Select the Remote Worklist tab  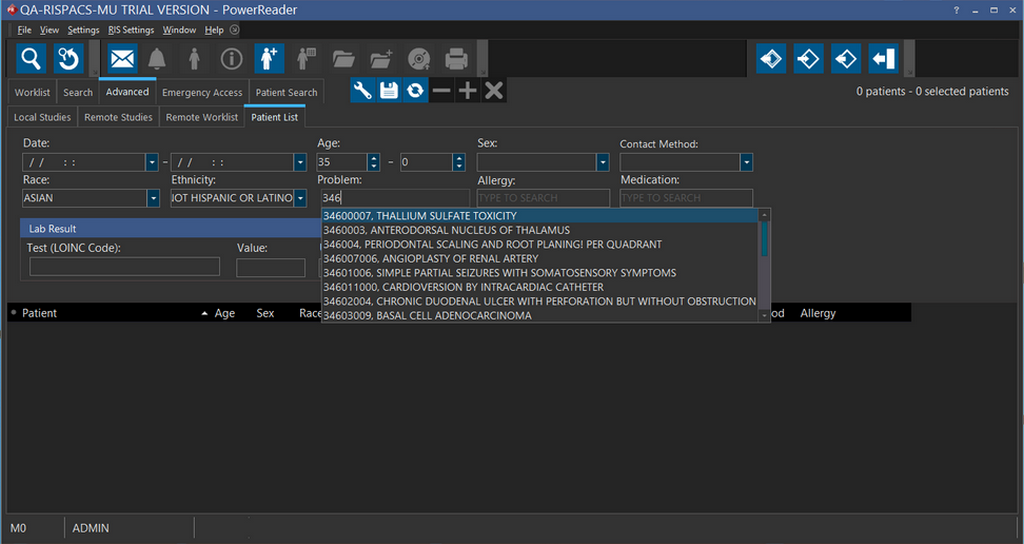(202, 117)
